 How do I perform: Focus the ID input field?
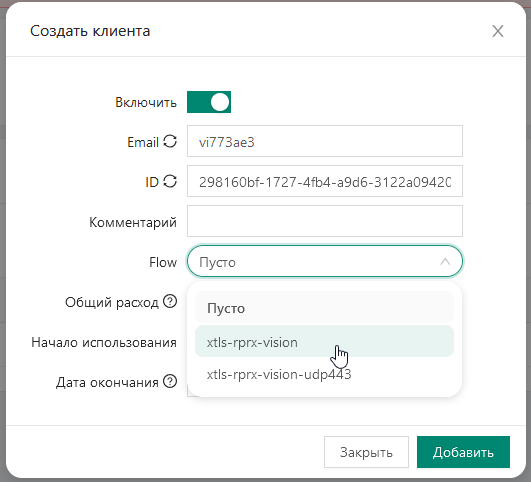(325, 181)
